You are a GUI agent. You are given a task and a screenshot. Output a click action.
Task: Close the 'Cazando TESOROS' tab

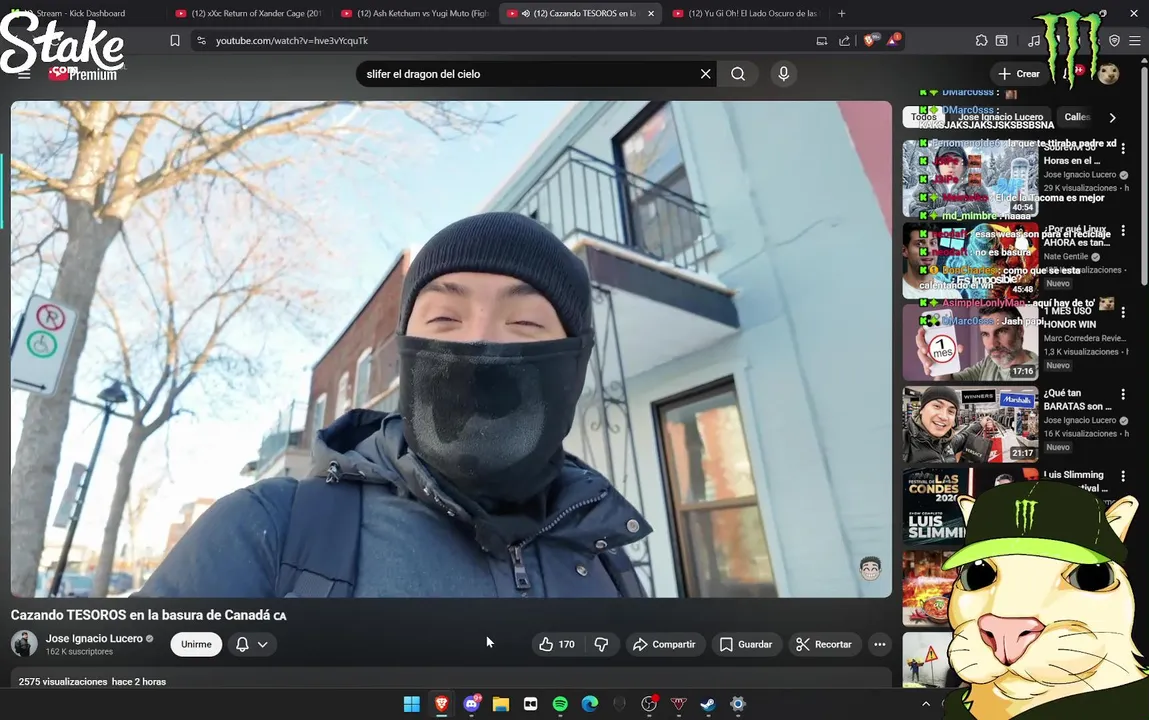click(x=651, y=13)
